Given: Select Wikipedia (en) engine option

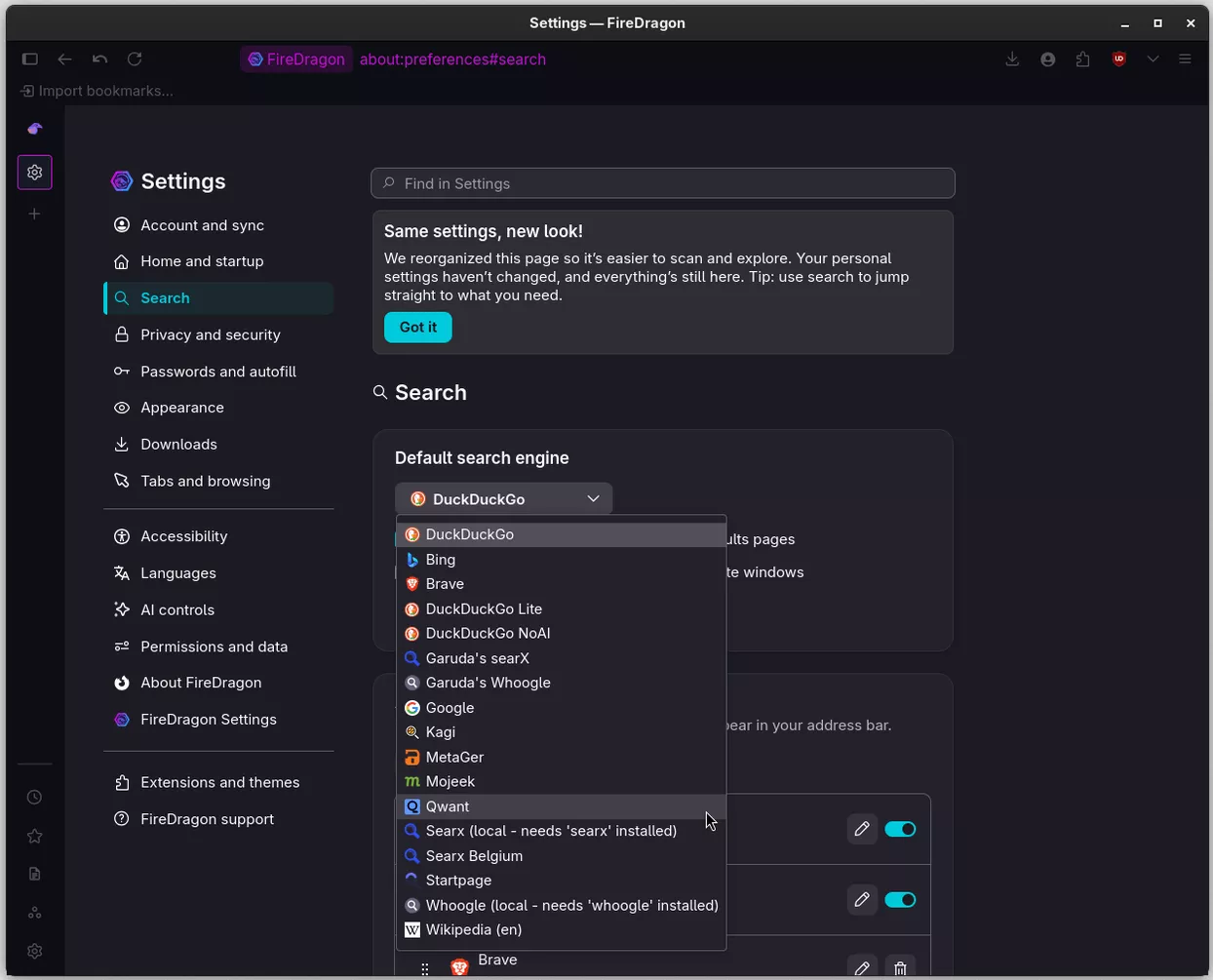Looking at the screenshot, I should coord(561,930).
